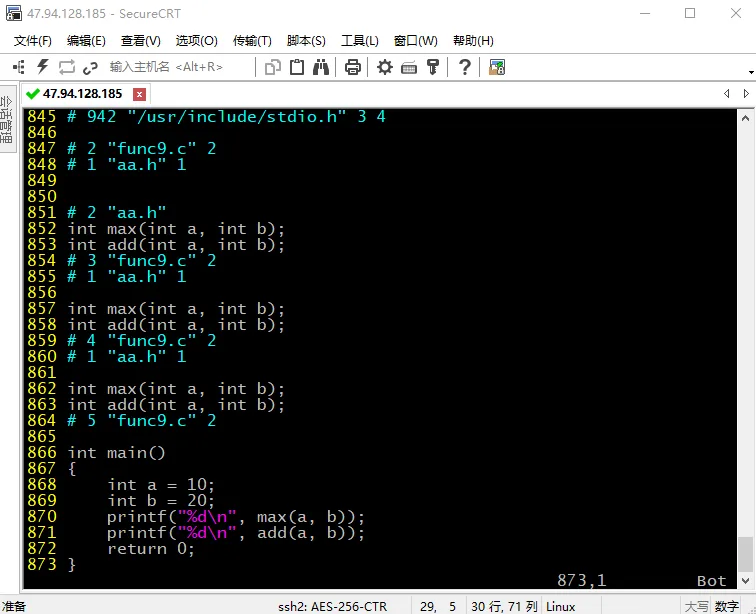This screenshot has width=756, height=614.
Task: Click line 851 '# 2 "aa.h"'
Action: 117,213
